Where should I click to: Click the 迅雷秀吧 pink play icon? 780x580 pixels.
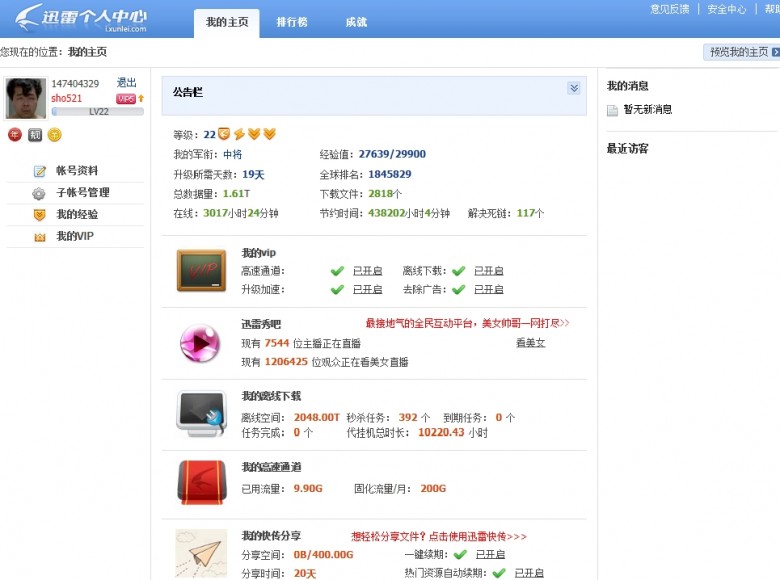coord(200,343)
